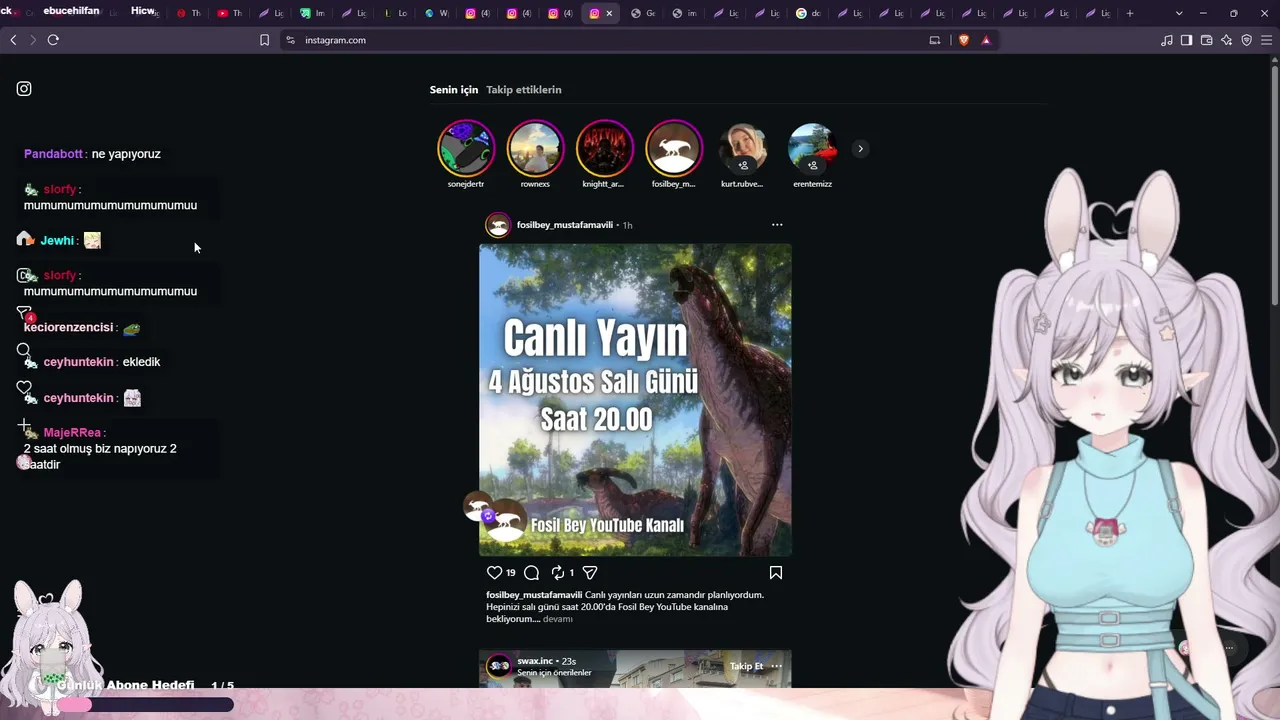Switch to the Takip ettiklerin tab
The height and width of the screenshot is (720, 1280).
click(x=524, y=90)
